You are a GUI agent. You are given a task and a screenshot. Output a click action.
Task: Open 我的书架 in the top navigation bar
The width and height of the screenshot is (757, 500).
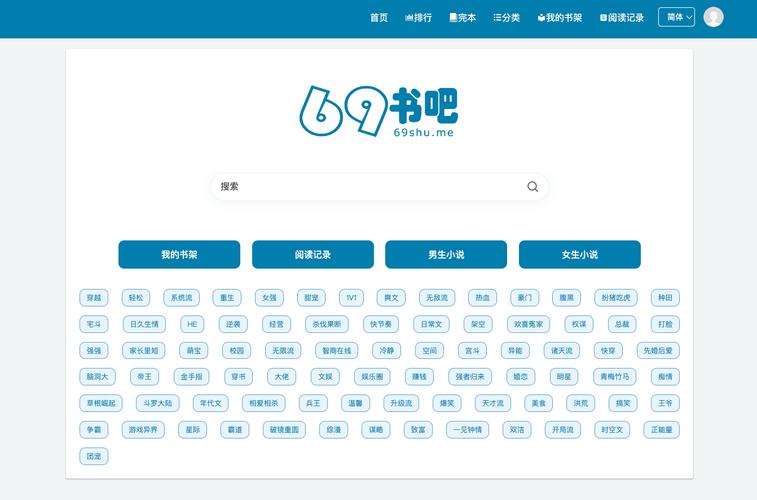coord(560,17)
